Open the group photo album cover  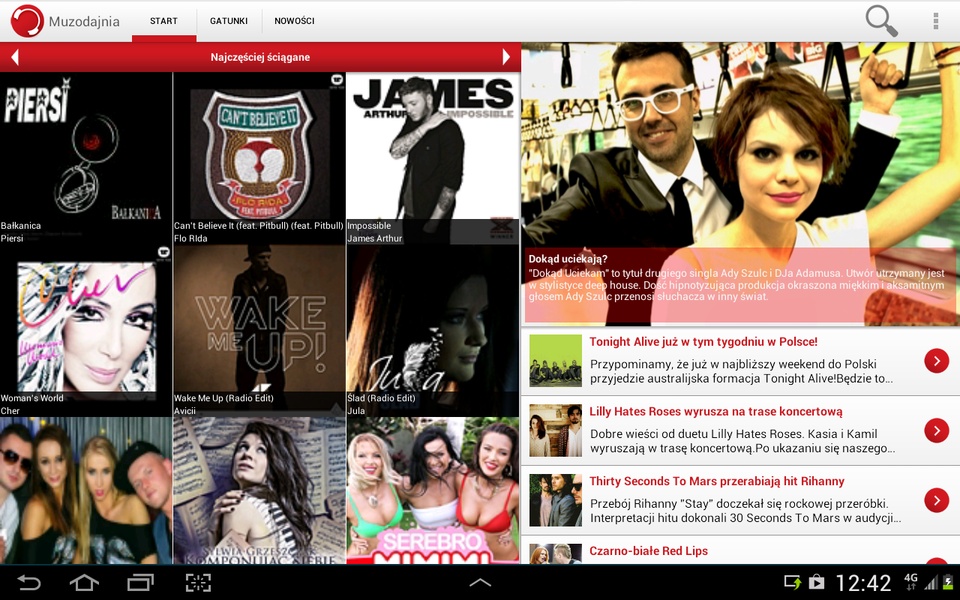click(86, 491)
